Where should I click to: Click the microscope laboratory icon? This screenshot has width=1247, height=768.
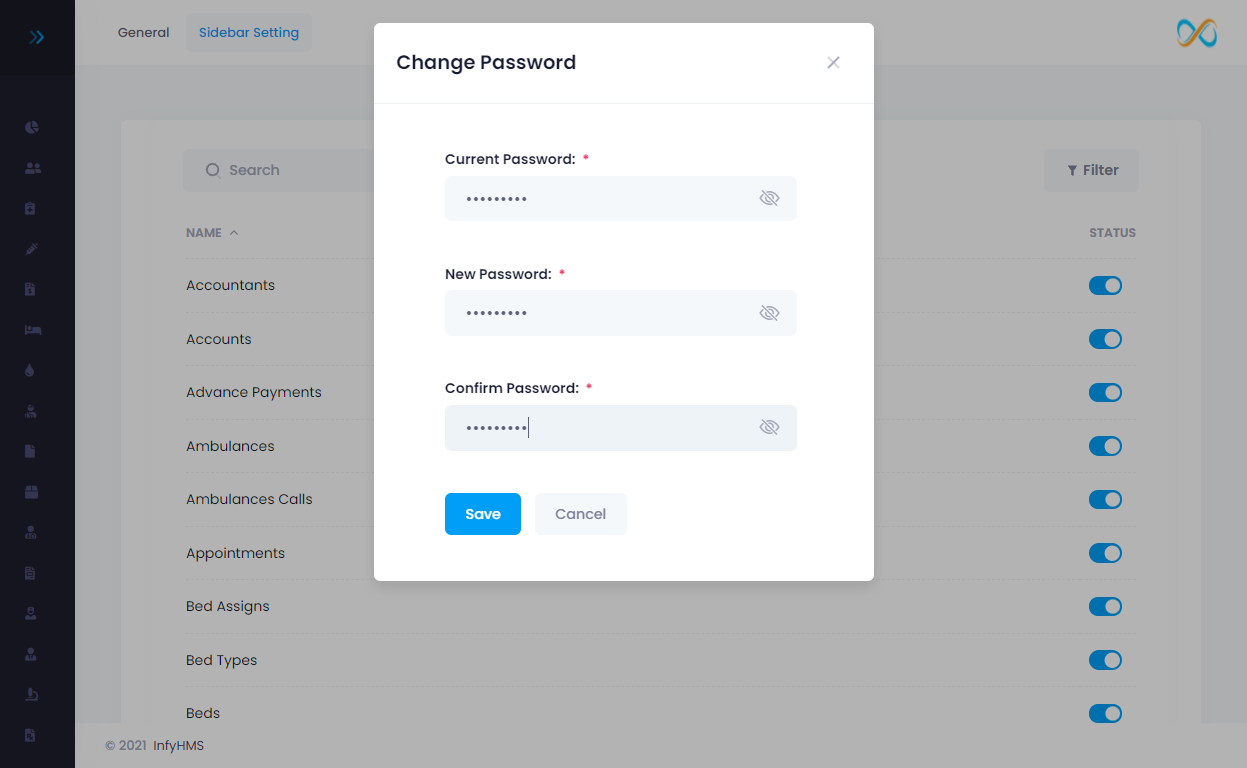[x=30, y=694]
